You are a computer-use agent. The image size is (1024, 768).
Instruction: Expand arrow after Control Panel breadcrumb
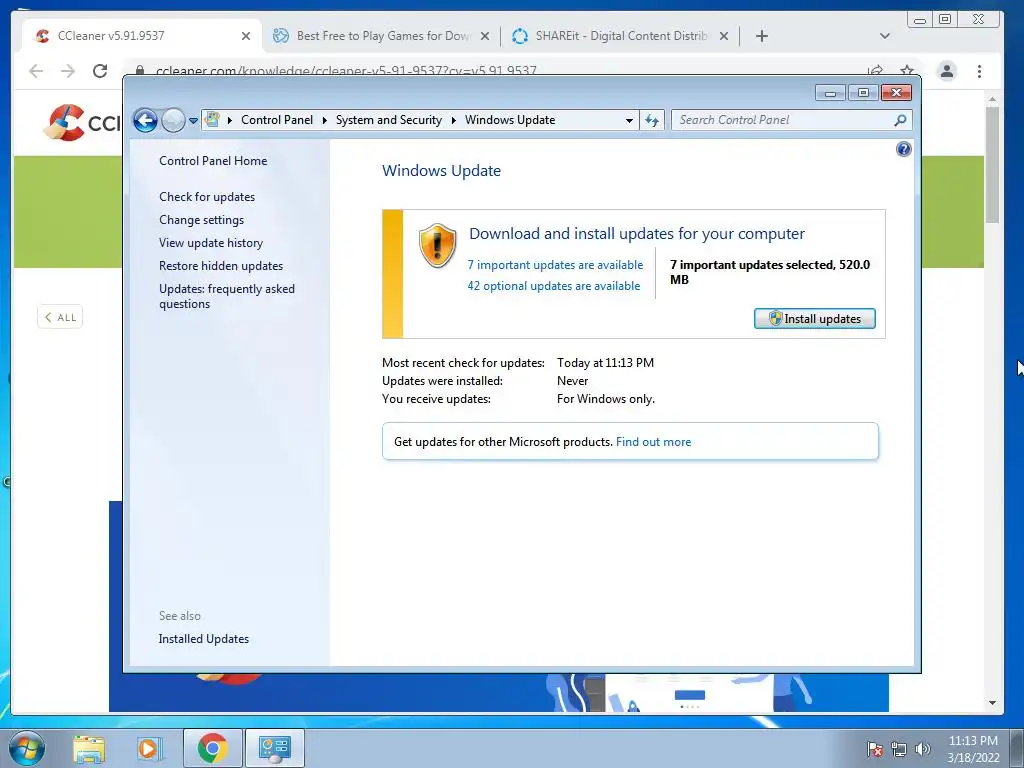click(325, 120)
